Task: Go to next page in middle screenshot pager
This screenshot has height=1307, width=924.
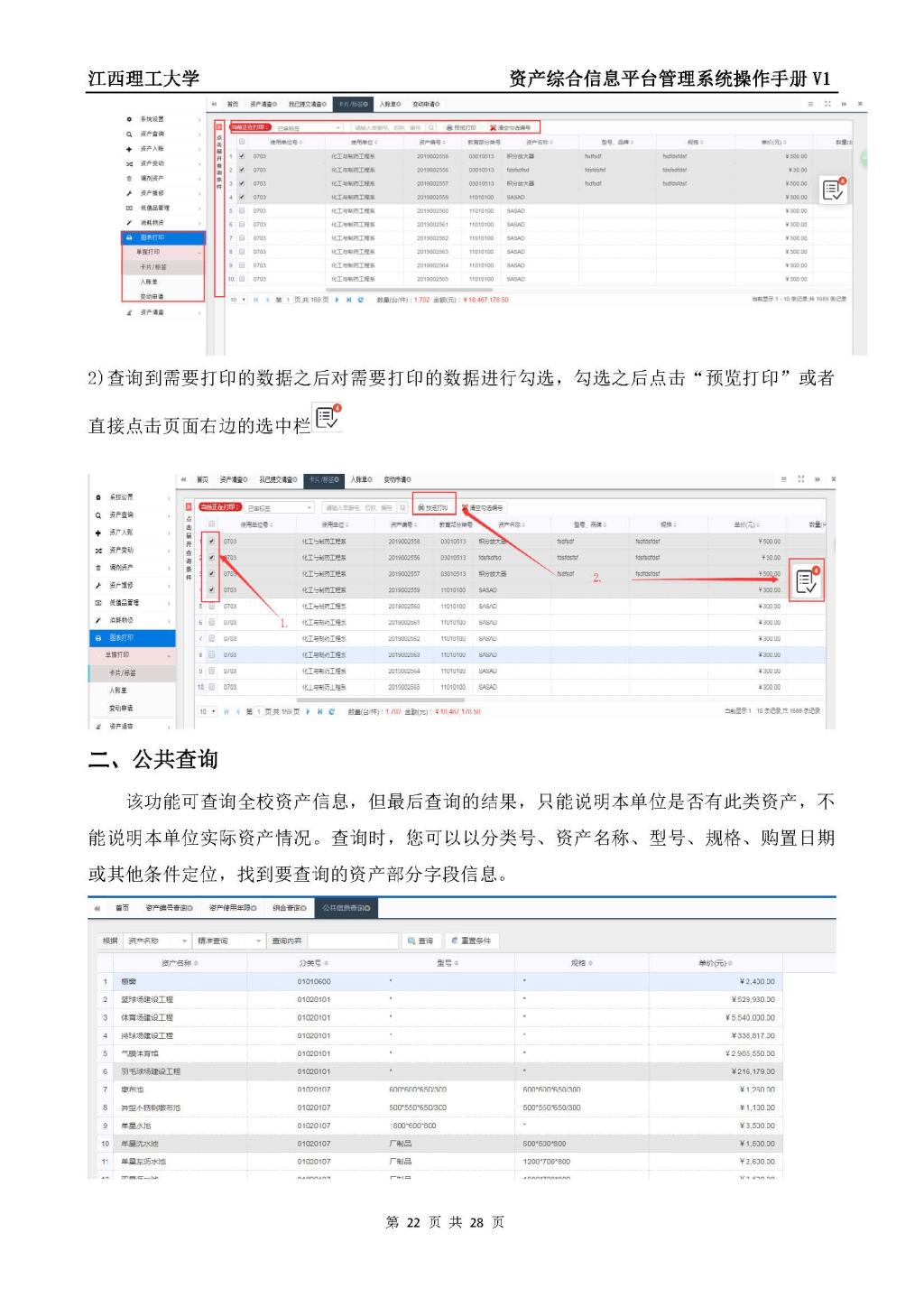Action: pos(309,711)
